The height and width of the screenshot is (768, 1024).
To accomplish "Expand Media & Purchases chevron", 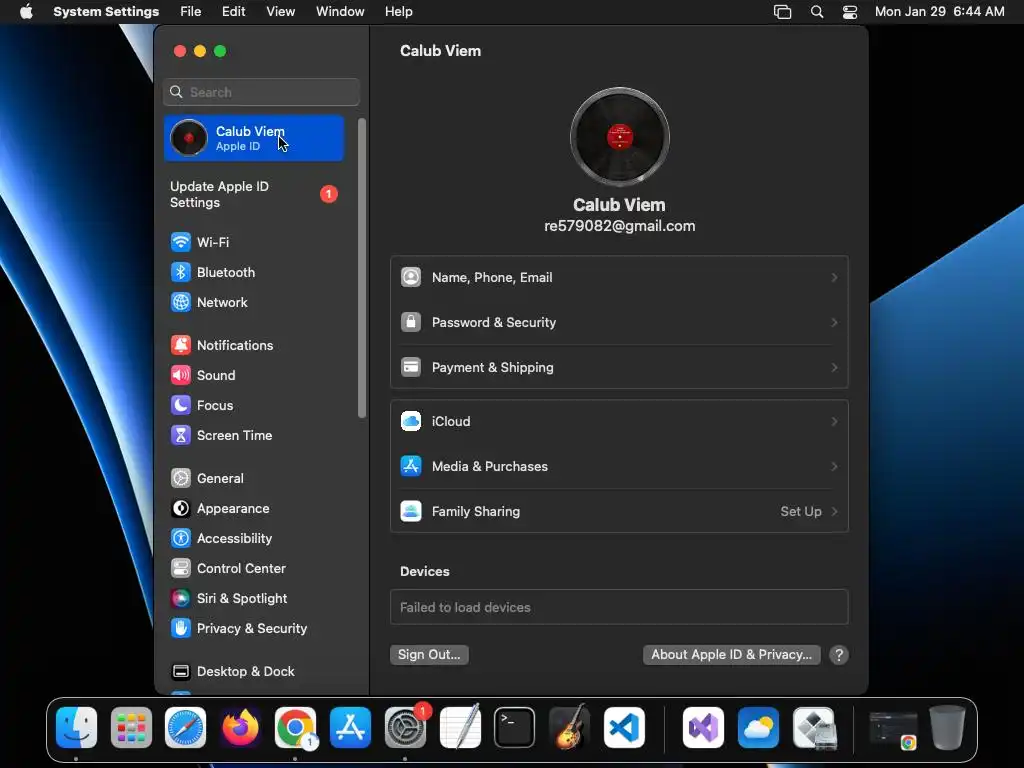I will [x=834, y=467].
